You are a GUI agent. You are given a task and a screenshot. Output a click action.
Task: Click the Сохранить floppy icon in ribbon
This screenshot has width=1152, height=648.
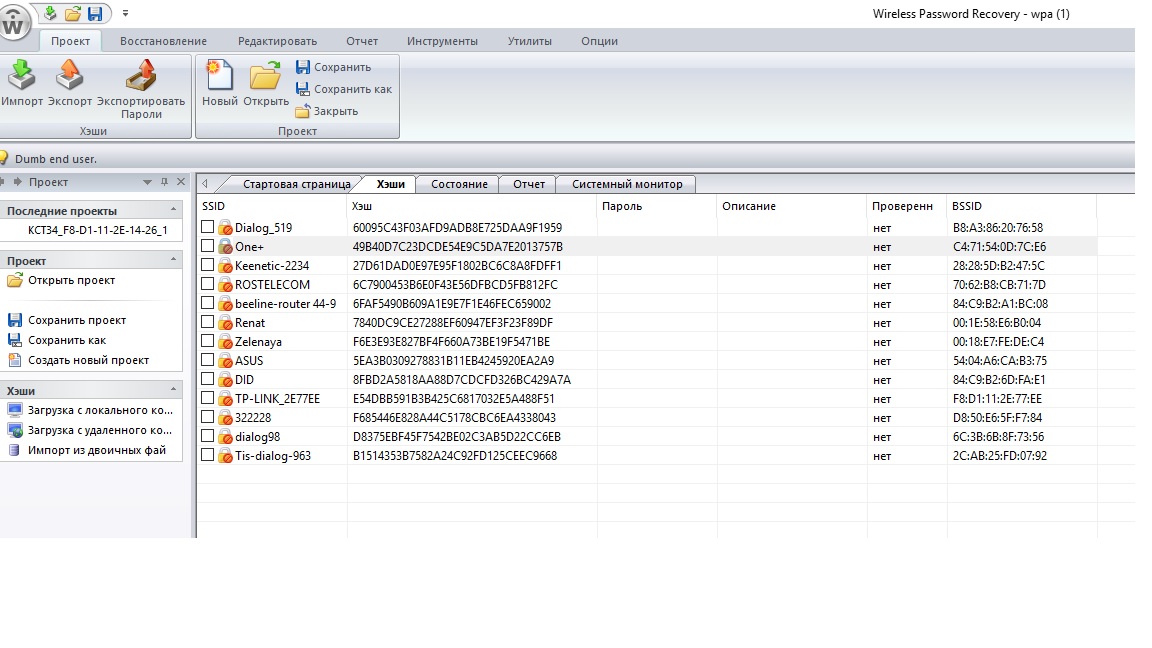[303, 67]
